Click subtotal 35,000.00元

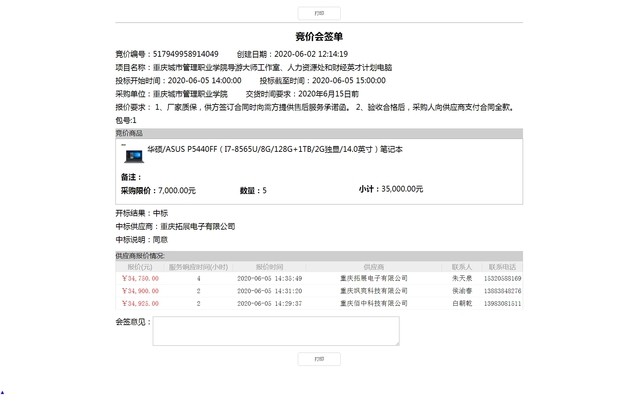click(x=402, y=189)
